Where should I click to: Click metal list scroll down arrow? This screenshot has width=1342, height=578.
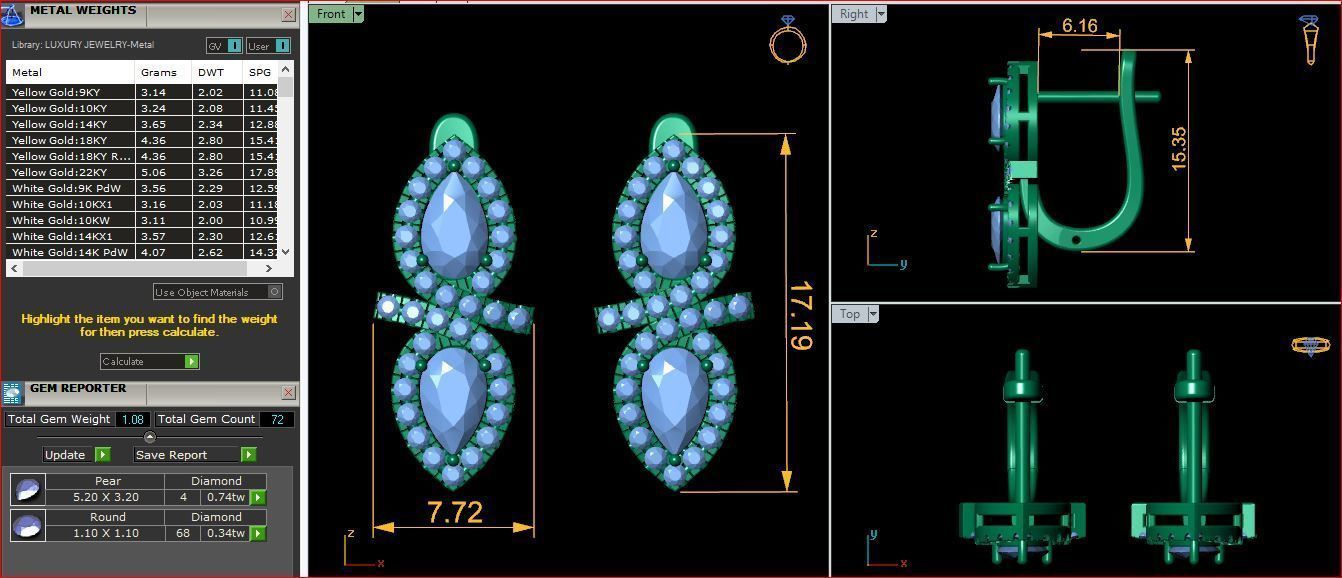click(x=286, y=252)
